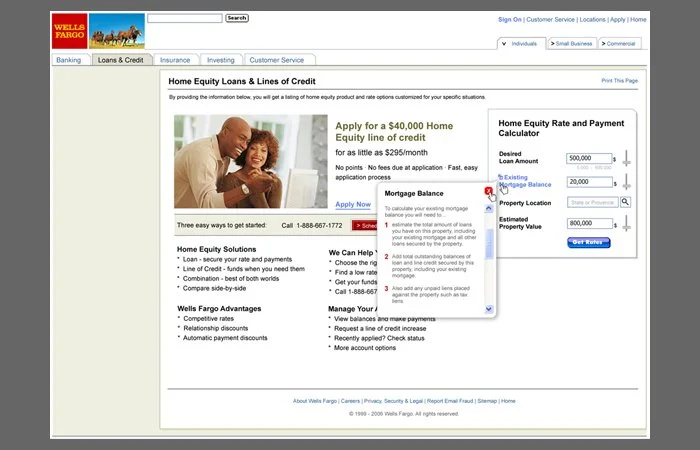Click 'Request a line of credit increase'
The image size is (700, 450).
380,329
